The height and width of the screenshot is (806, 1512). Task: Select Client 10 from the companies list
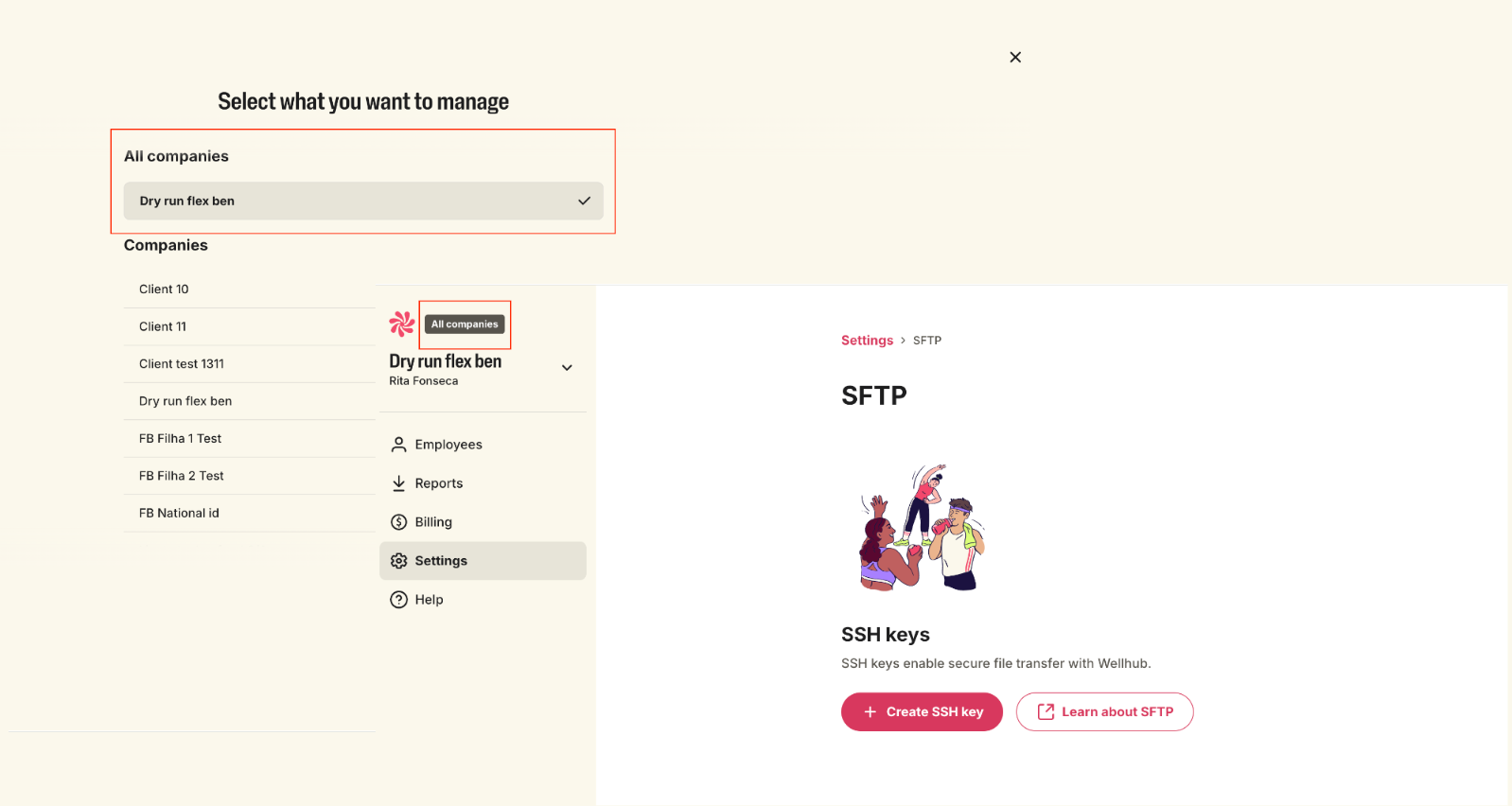[x=164, y=289]
